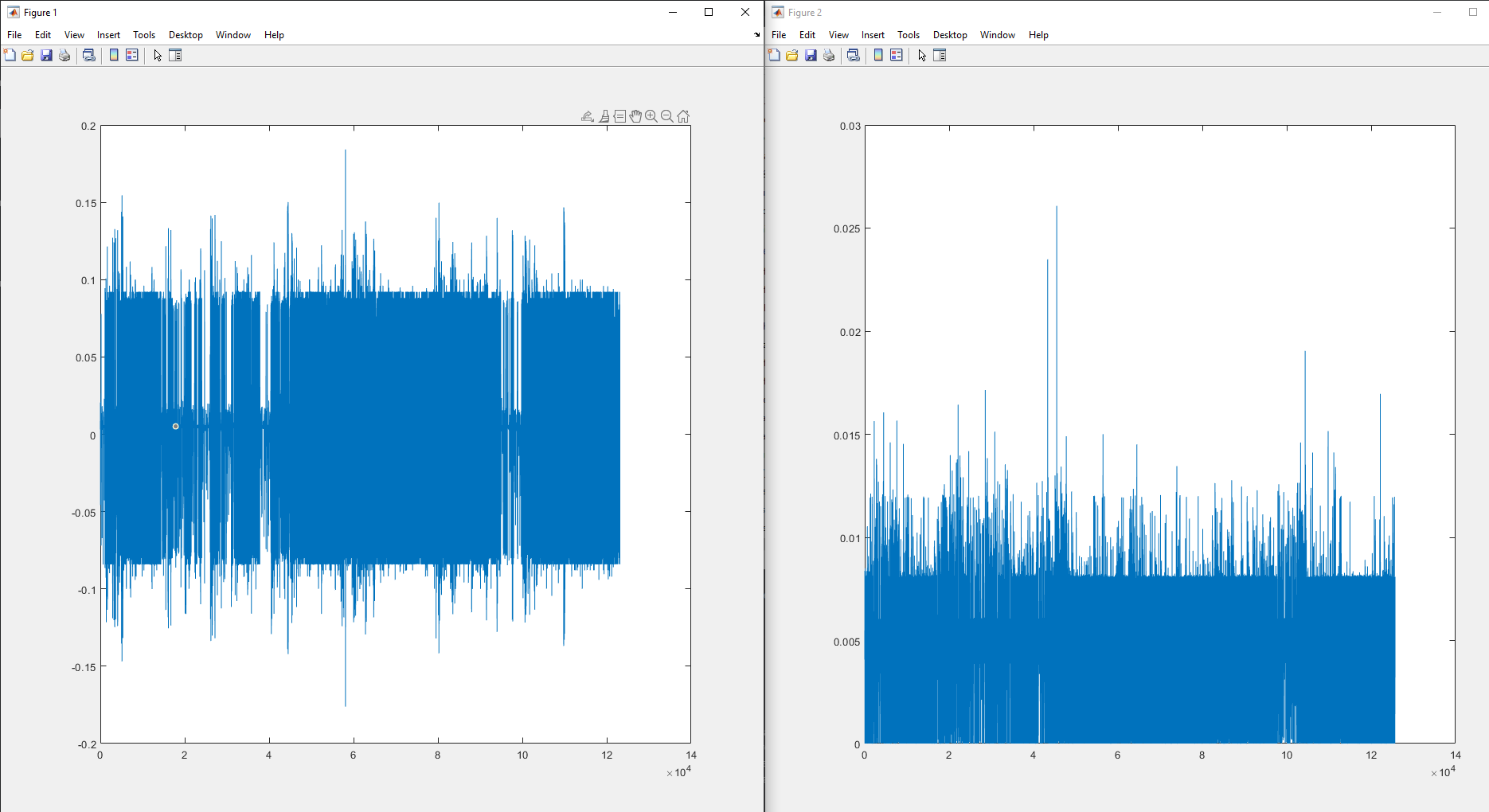Click Open File icon in Figure 2 toolbar
Screen dimensions: 1489x812
(792, 55)
